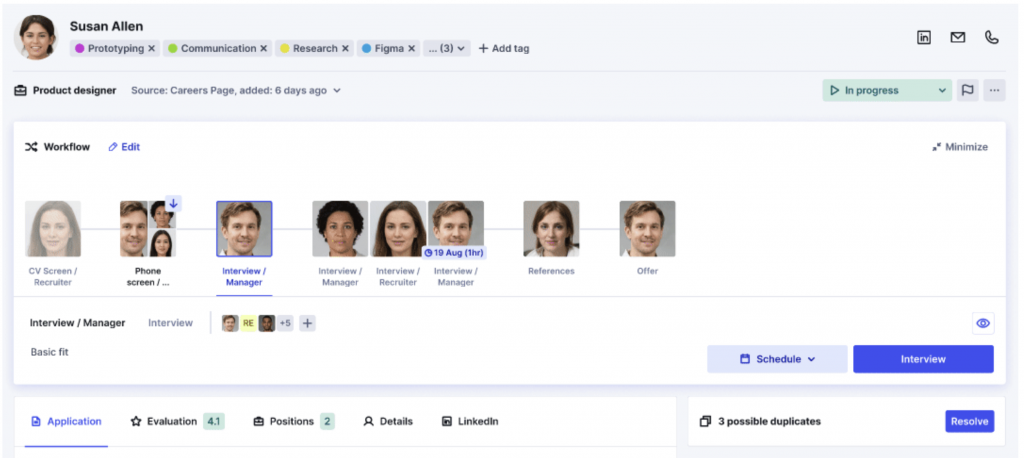Screen dimensions: 1024x458
Task: Switch to the Evaluation tab
Action: point(176,421)
